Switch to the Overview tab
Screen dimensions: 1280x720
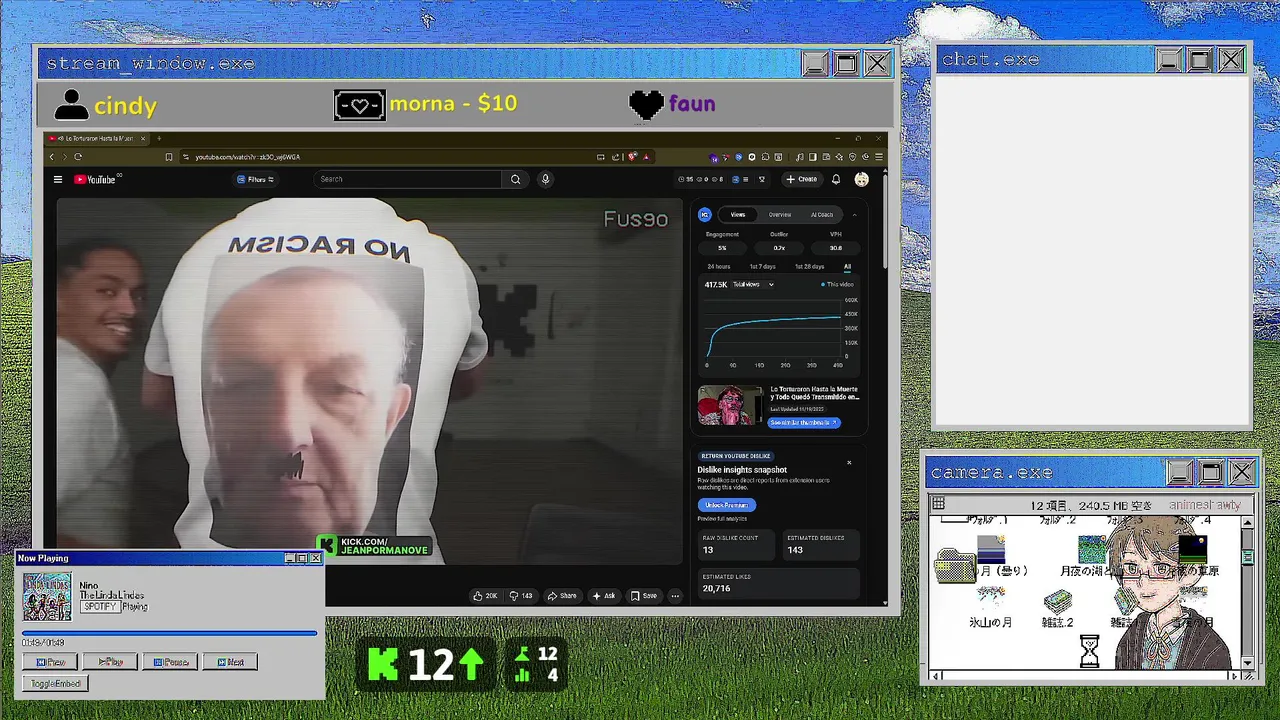[780, 214]
